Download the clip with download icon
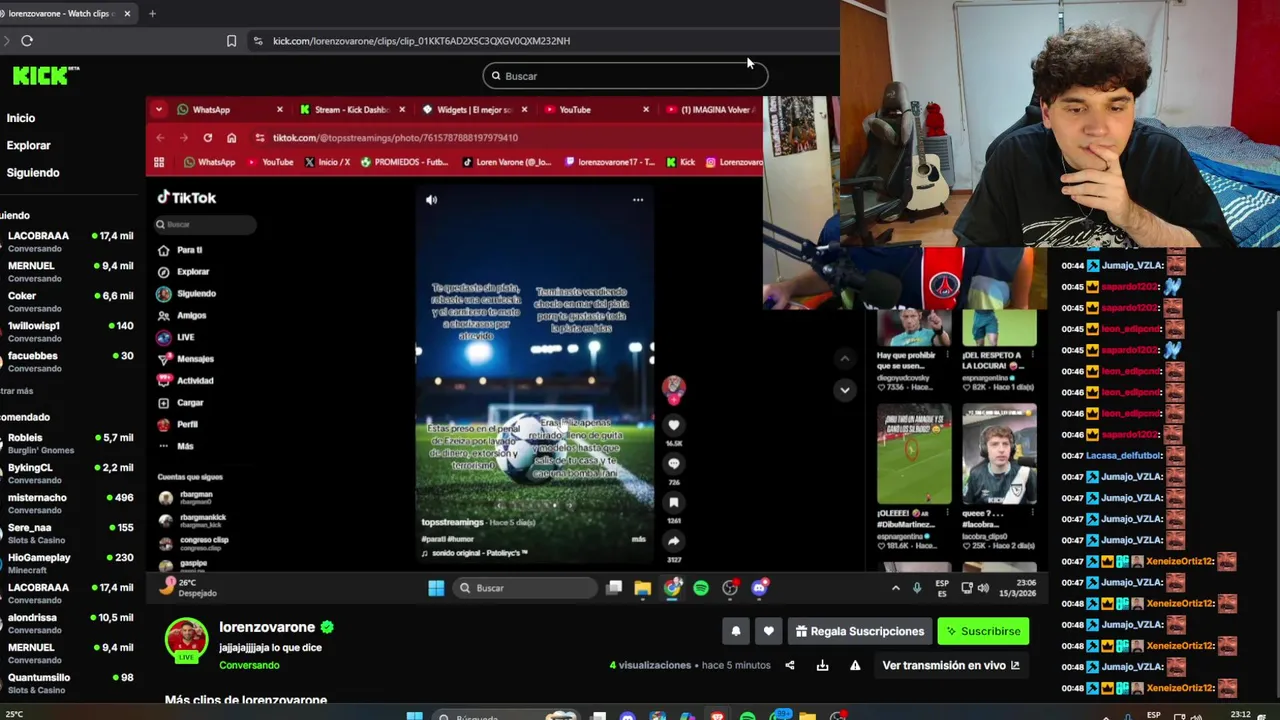 pos(822,665)
